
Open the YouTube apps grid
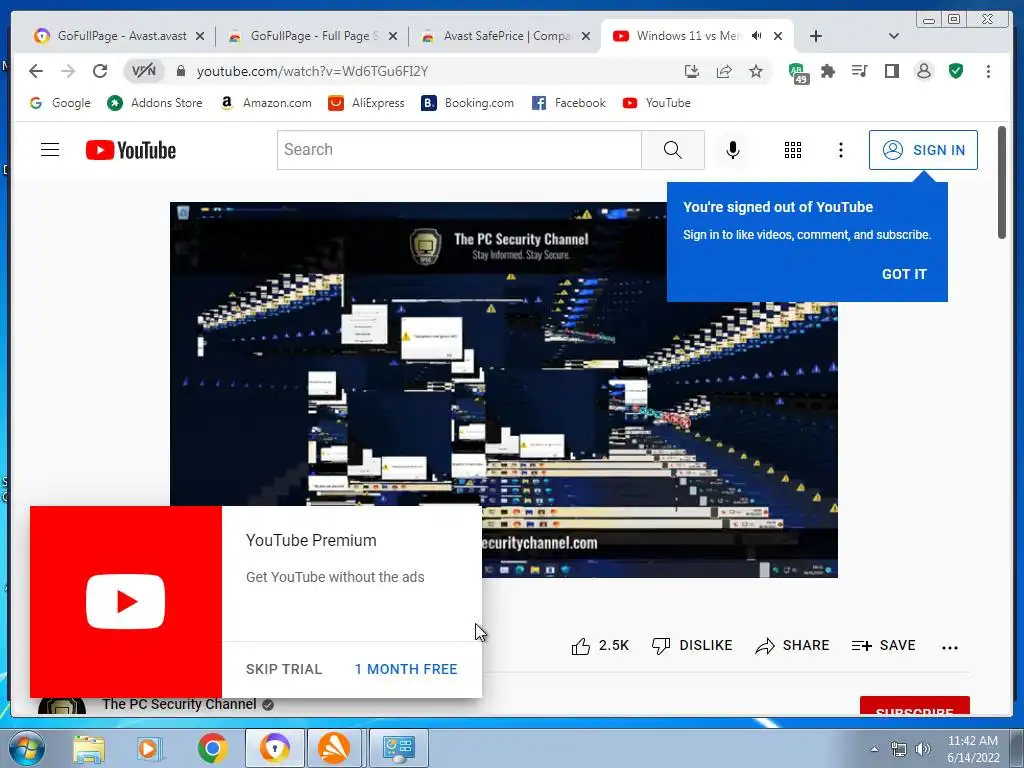pyautogui.click(x=793, y=150)
